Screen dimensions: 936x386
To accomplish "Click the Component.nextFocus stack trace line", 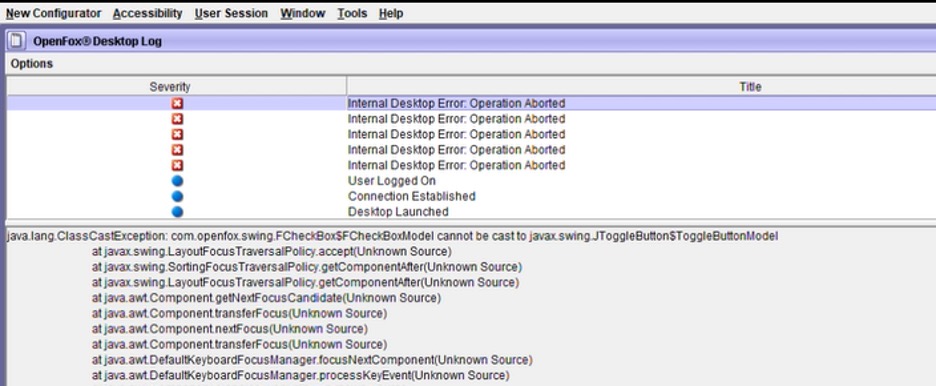I will (x=230, y=329).
